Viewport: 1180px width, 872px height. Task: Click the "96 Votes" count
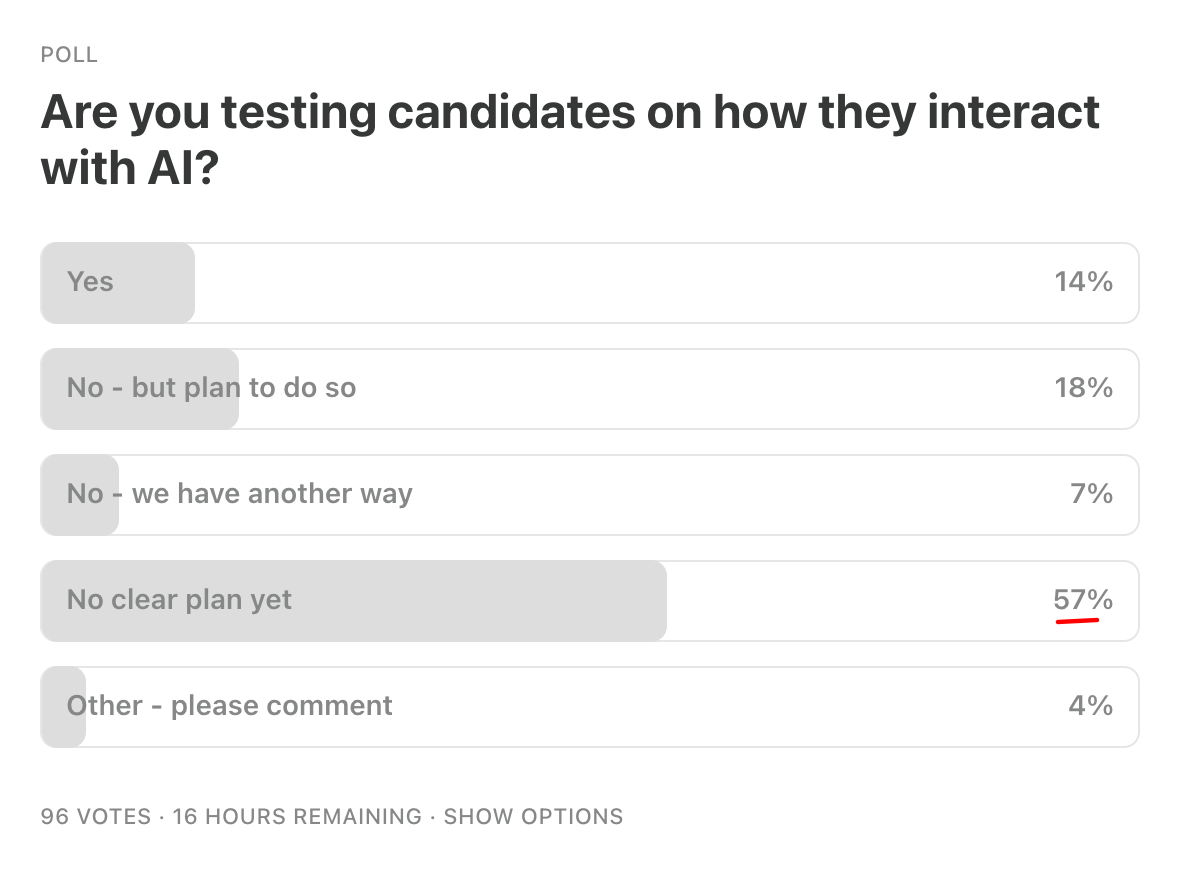(x=96, y=816)
